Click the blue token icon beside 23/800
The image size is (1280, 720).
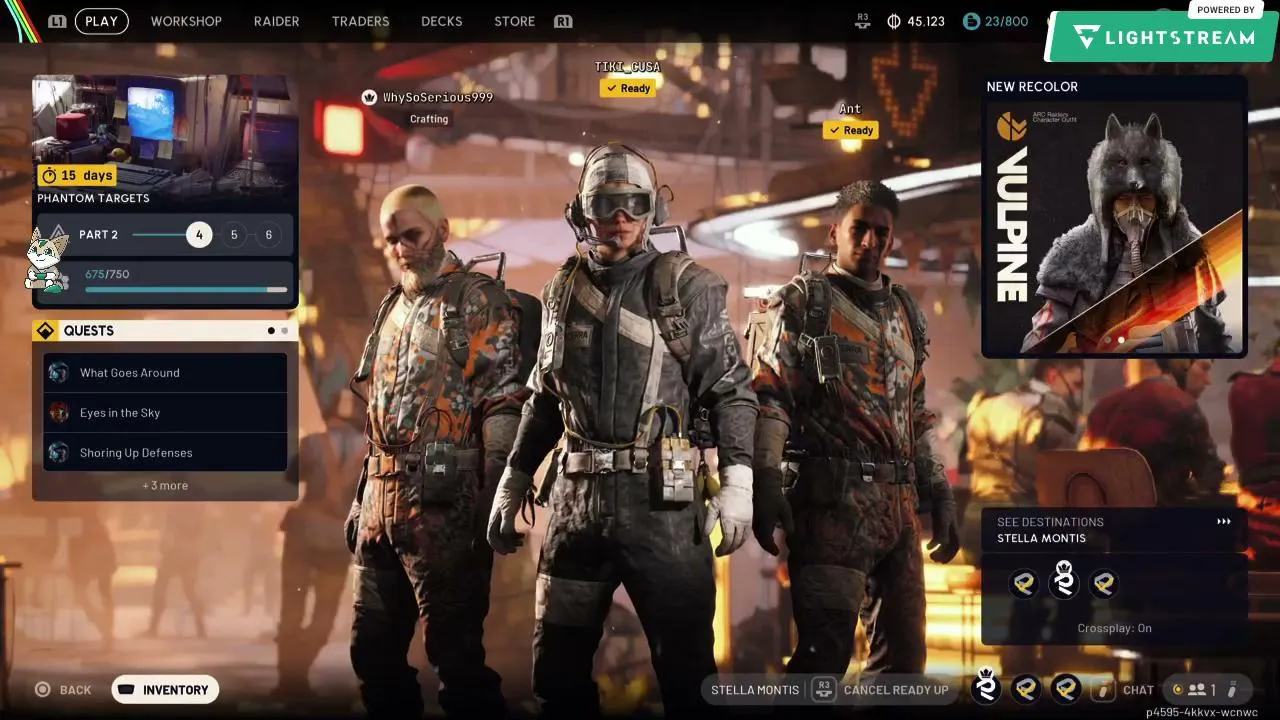(x=971, y=21)
